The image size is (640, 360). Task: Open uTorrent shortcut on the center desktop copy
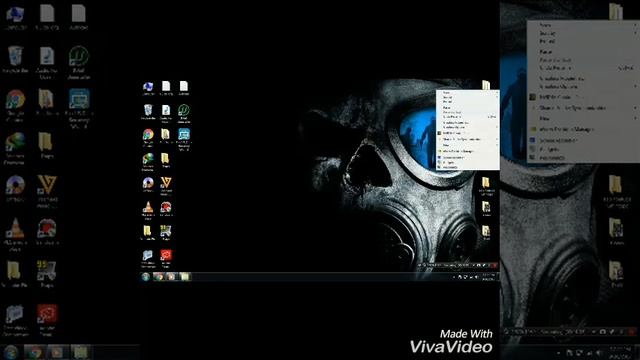pos(184,110)
